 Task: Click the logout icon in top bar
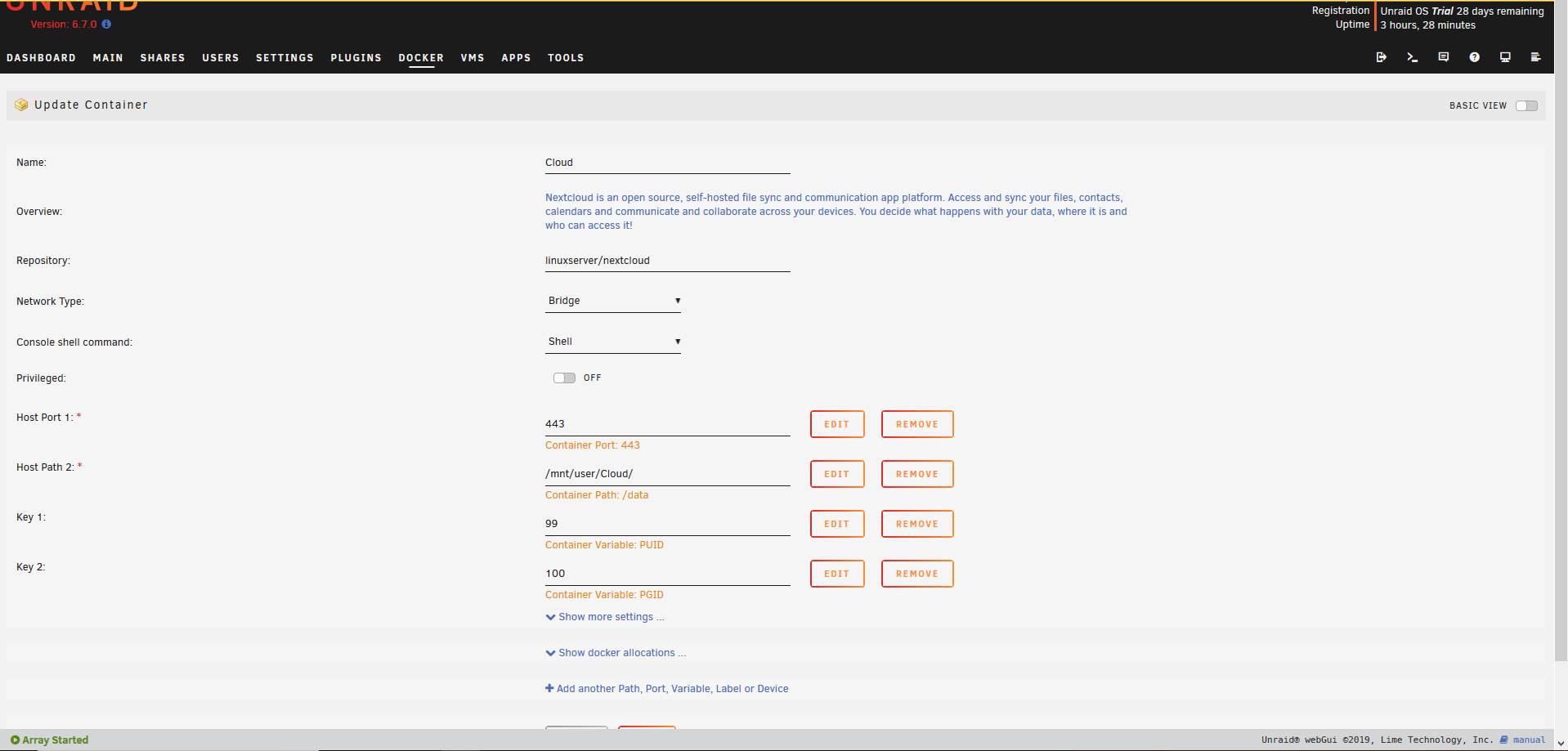click(1381, 57)
